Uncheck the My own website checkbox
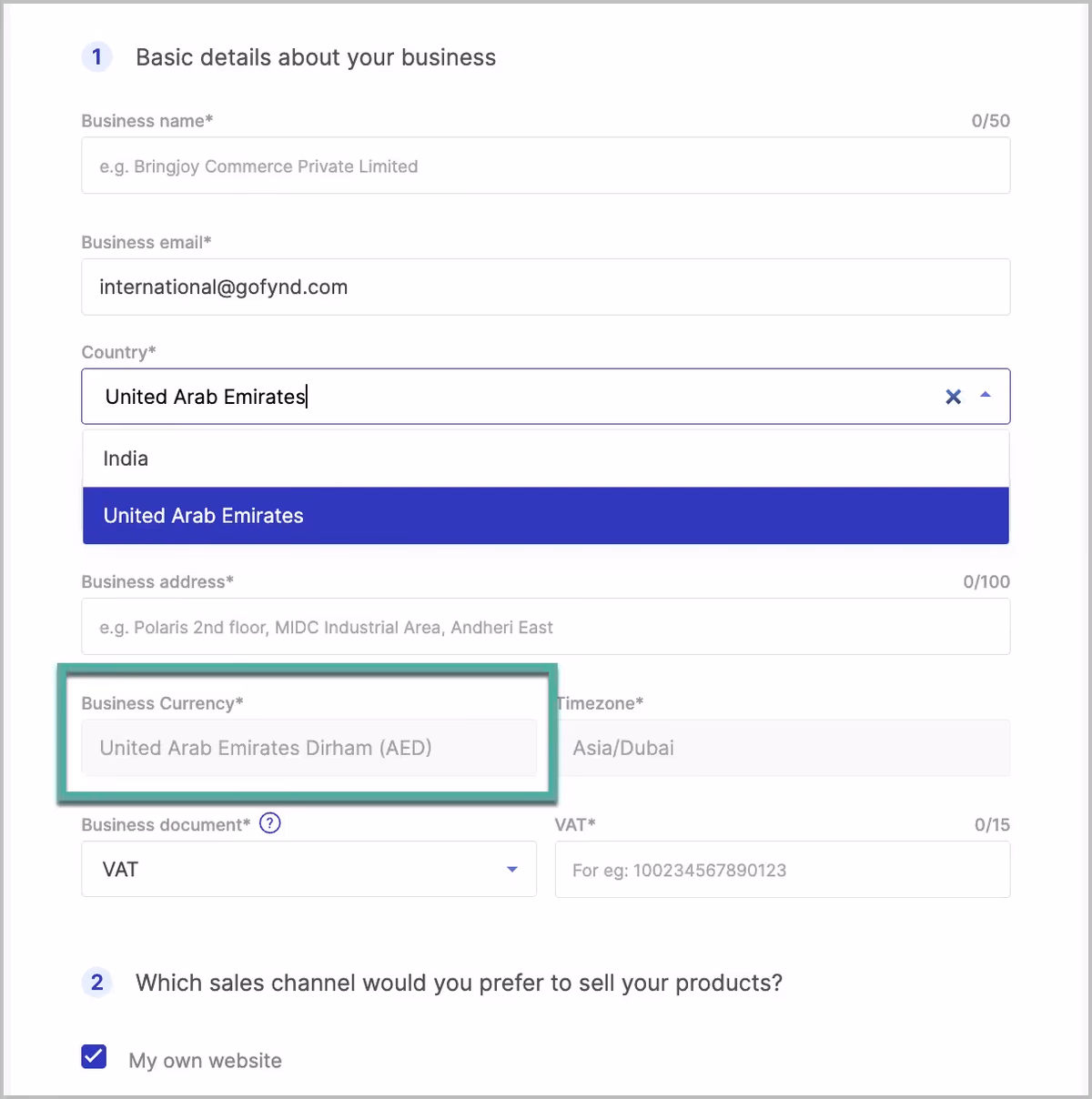The image size is (1092, 1099). point(94,1056)
